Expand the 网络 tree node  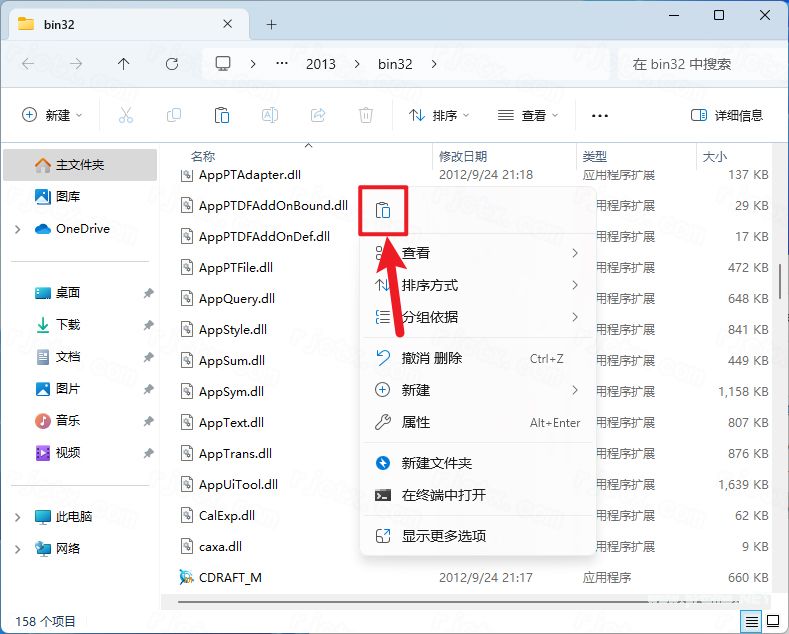click(18, 549)
